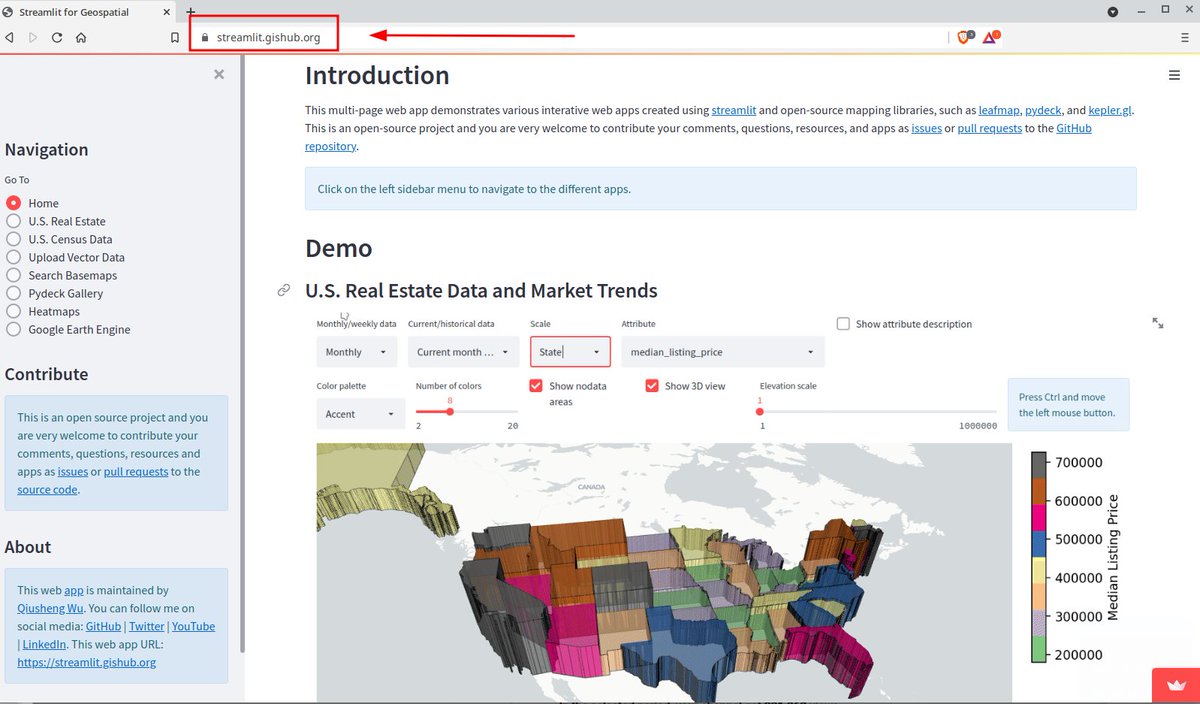Open the Color palette dropdown Accent
The width and height of the screenshot is (1200, 704).
coord(361,414)
